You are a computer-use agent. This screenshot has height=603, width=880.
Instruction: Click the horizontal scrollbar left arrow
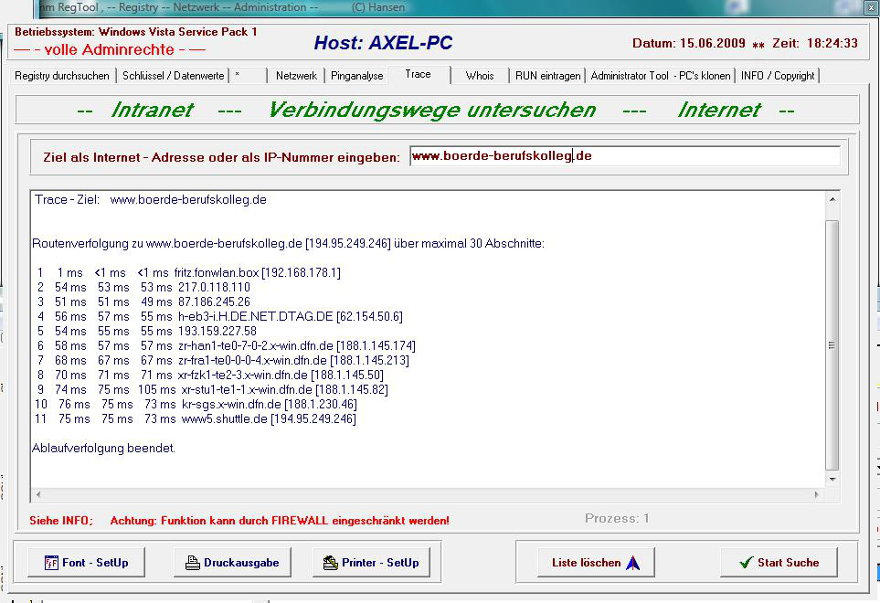click(x=39, y=494)
